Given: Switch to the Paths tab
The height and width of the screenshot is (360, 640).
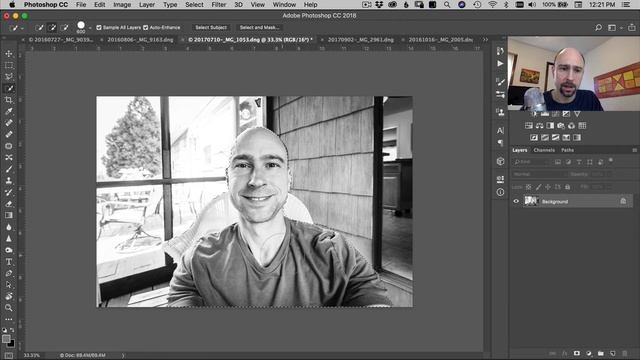Looking at the screenshot, I should (567, 150).
